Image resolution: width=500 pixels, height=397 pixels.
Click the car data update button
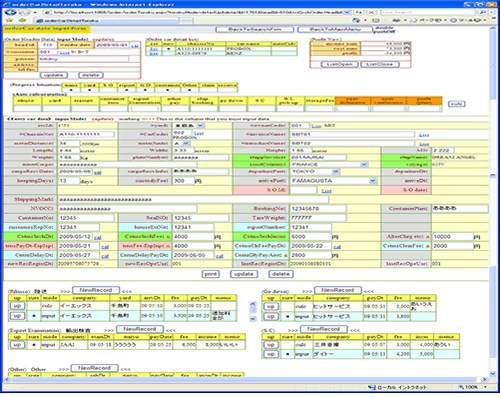coord(244,274)
